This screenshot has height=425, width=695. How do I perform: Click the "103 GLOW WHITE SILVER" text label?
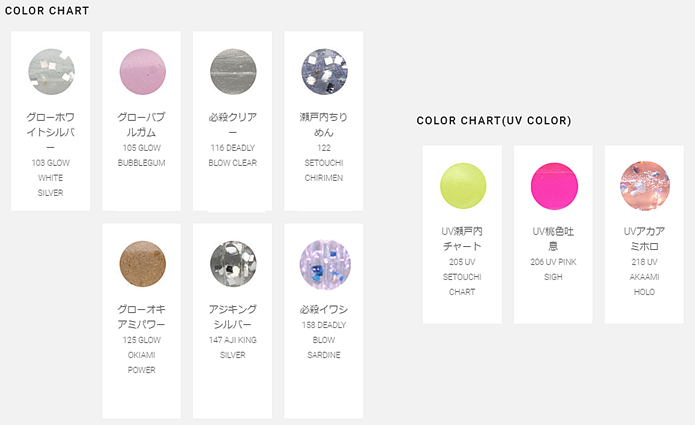click(x=50, y=177)
